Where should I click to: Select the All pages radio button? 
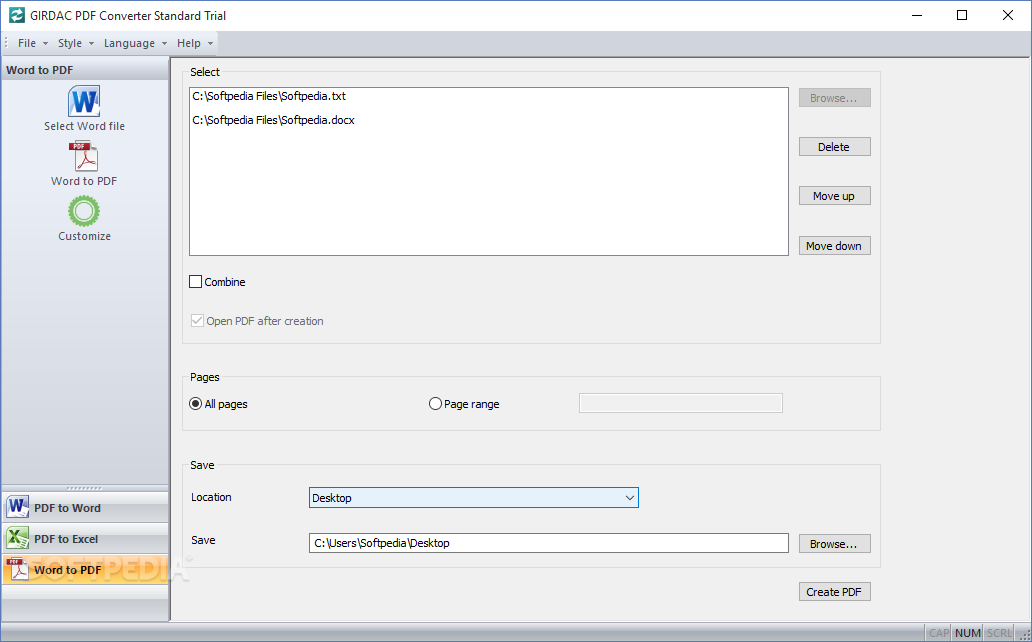point(195,404)
